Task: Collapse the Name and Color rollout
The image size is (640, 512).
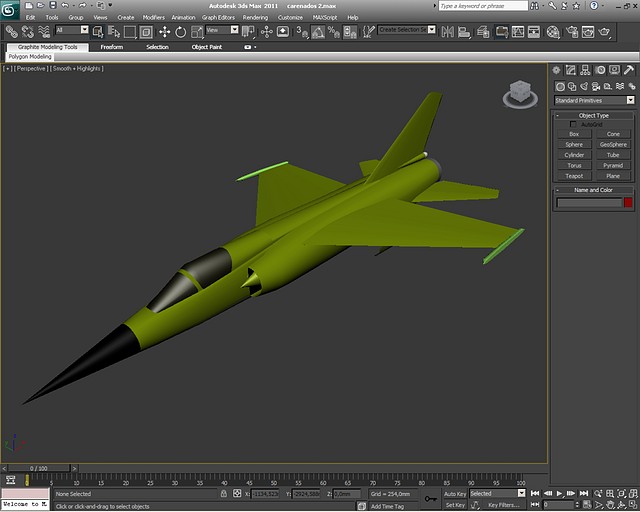Action: (x=593, y=190)
